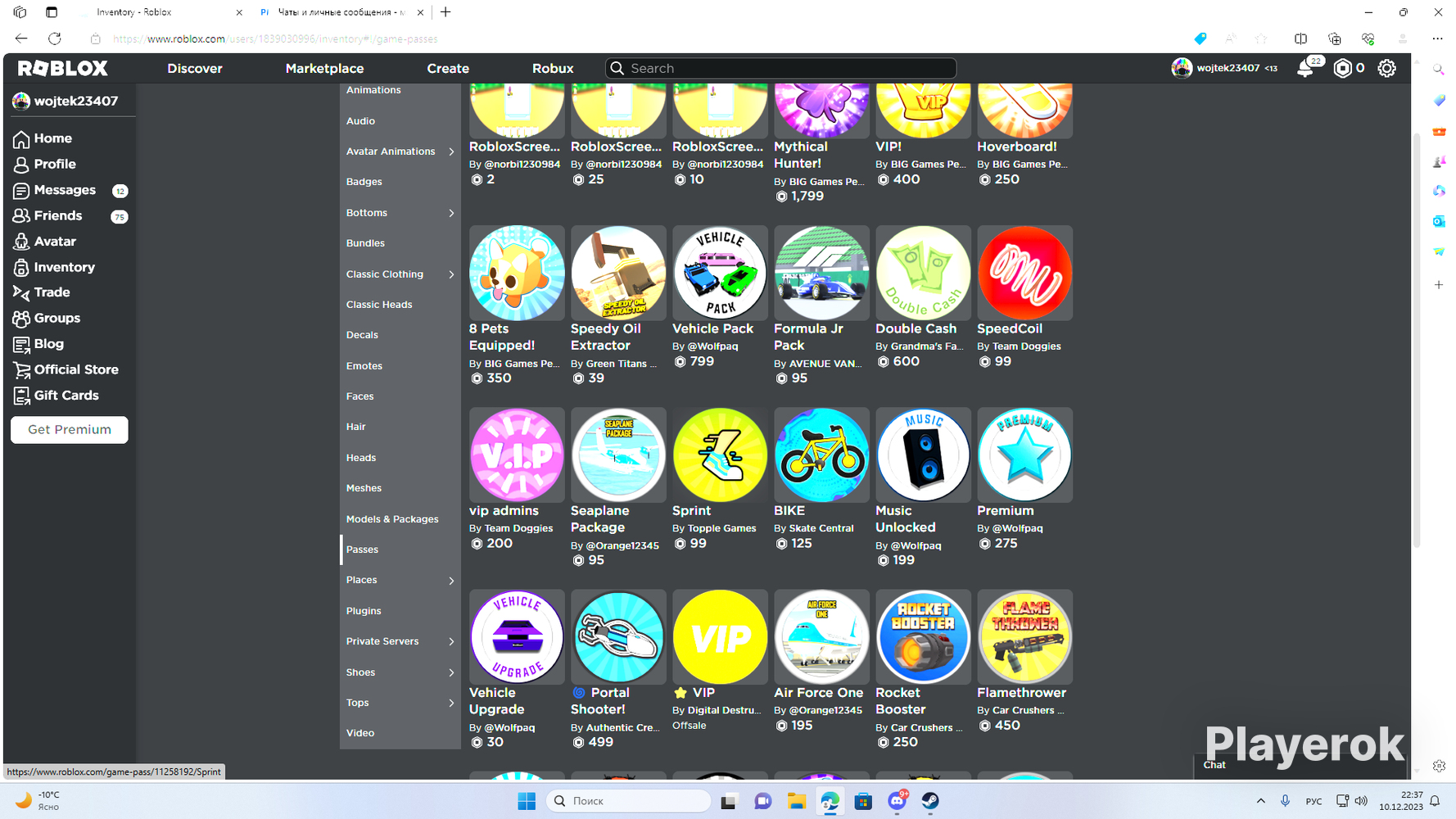This screenshot has width=1456, height=819.
Task: Expand the Shoes category
Action: pyautogui.click(x=451, y=672)
